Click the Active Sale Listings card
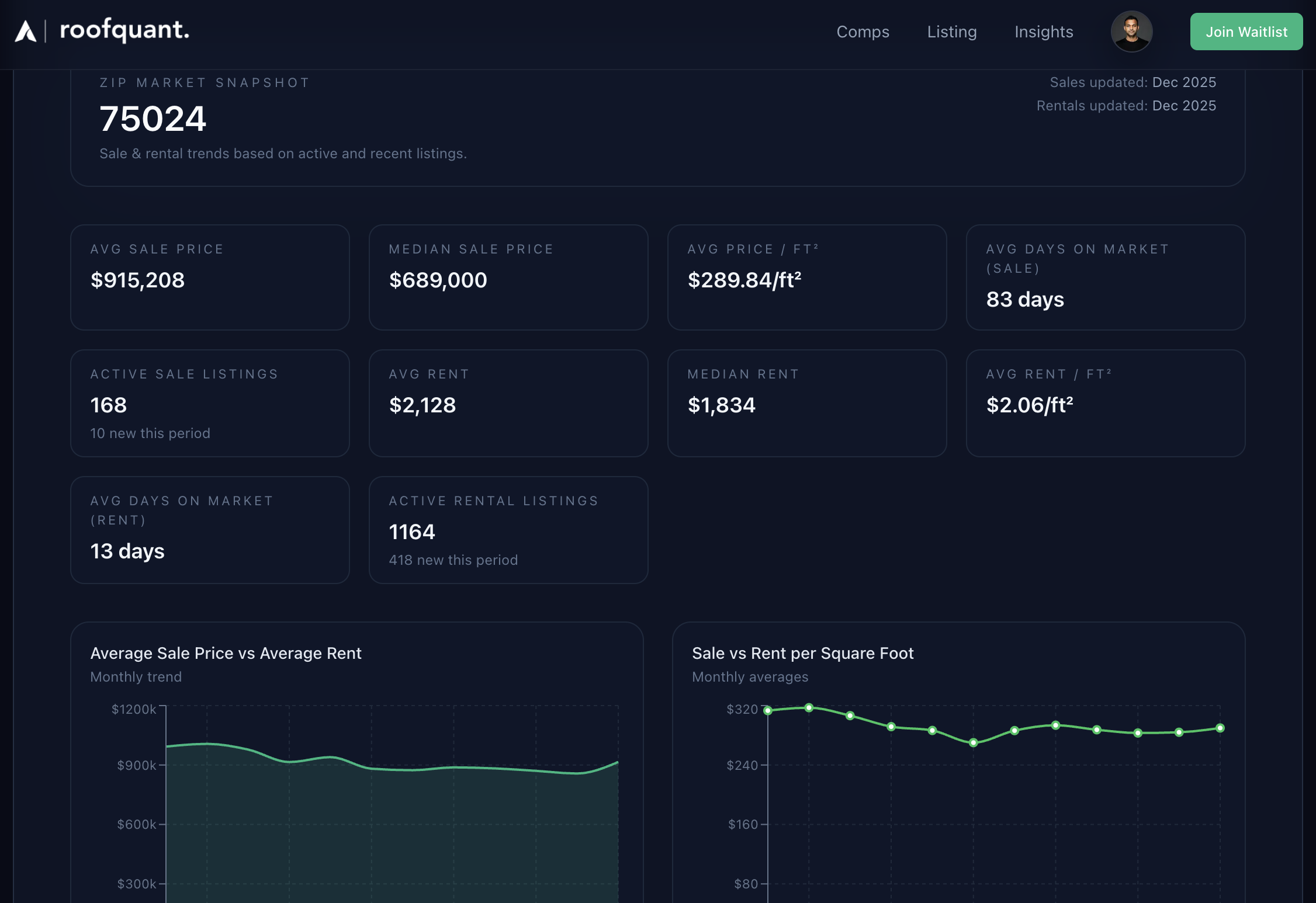1316x903 pixels. tap(209, 403)
